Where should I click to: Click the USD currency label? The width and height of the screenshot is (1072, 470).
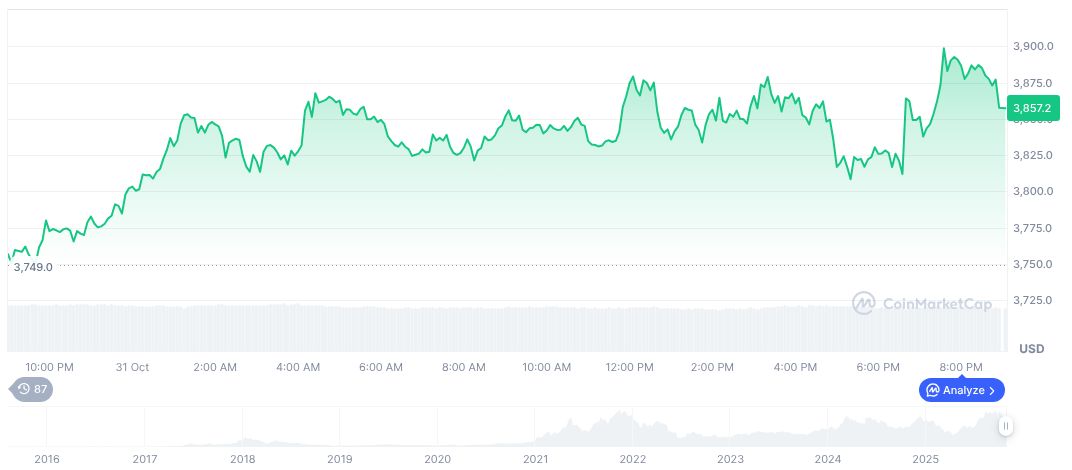click(1031, 349)
